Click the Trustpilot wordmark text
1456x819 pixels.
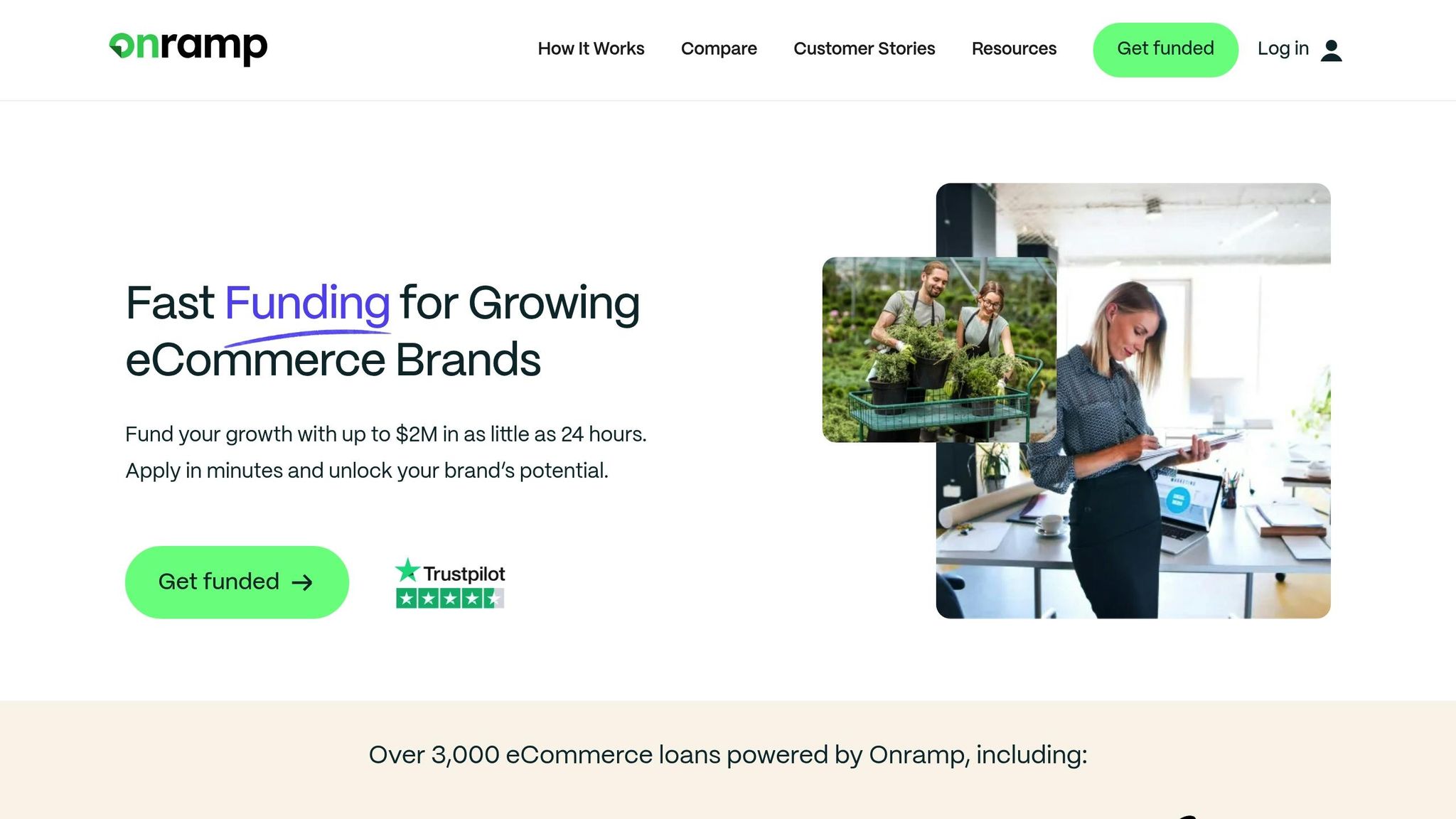(x=464, y=574)
